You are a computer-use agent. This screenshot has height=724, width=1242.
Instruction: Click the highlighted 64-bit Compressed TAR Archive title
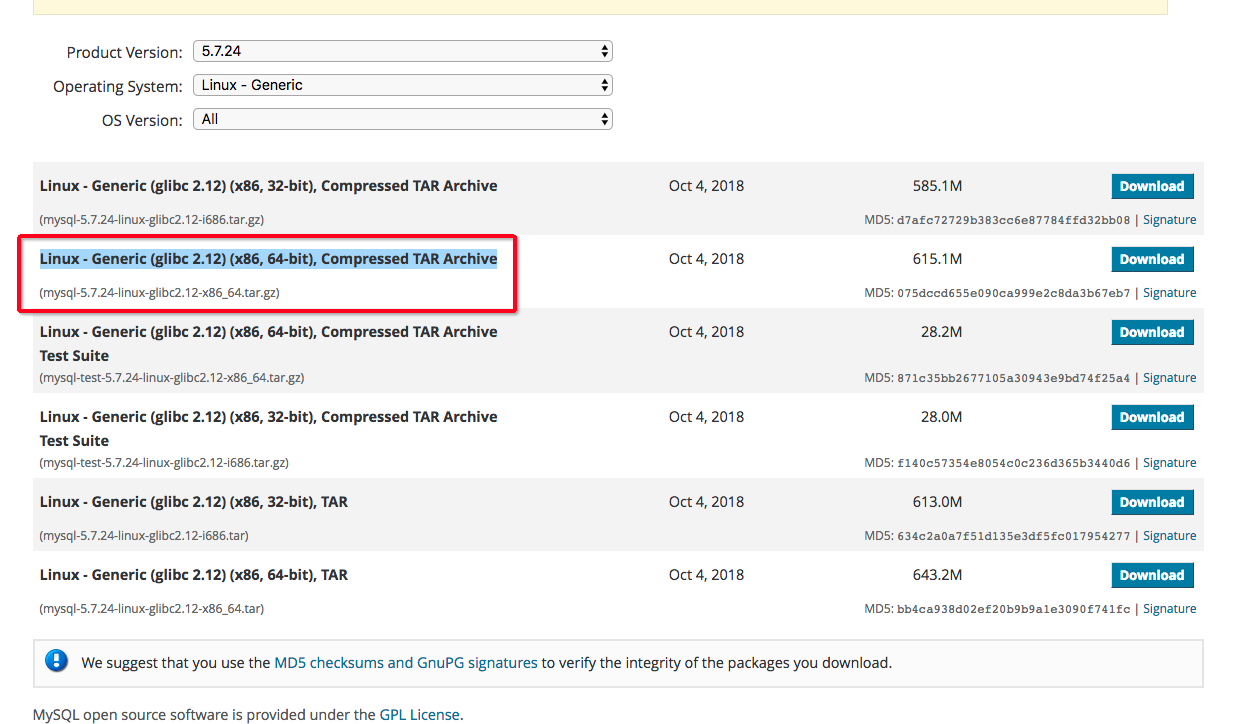click(x=268, y=259)
